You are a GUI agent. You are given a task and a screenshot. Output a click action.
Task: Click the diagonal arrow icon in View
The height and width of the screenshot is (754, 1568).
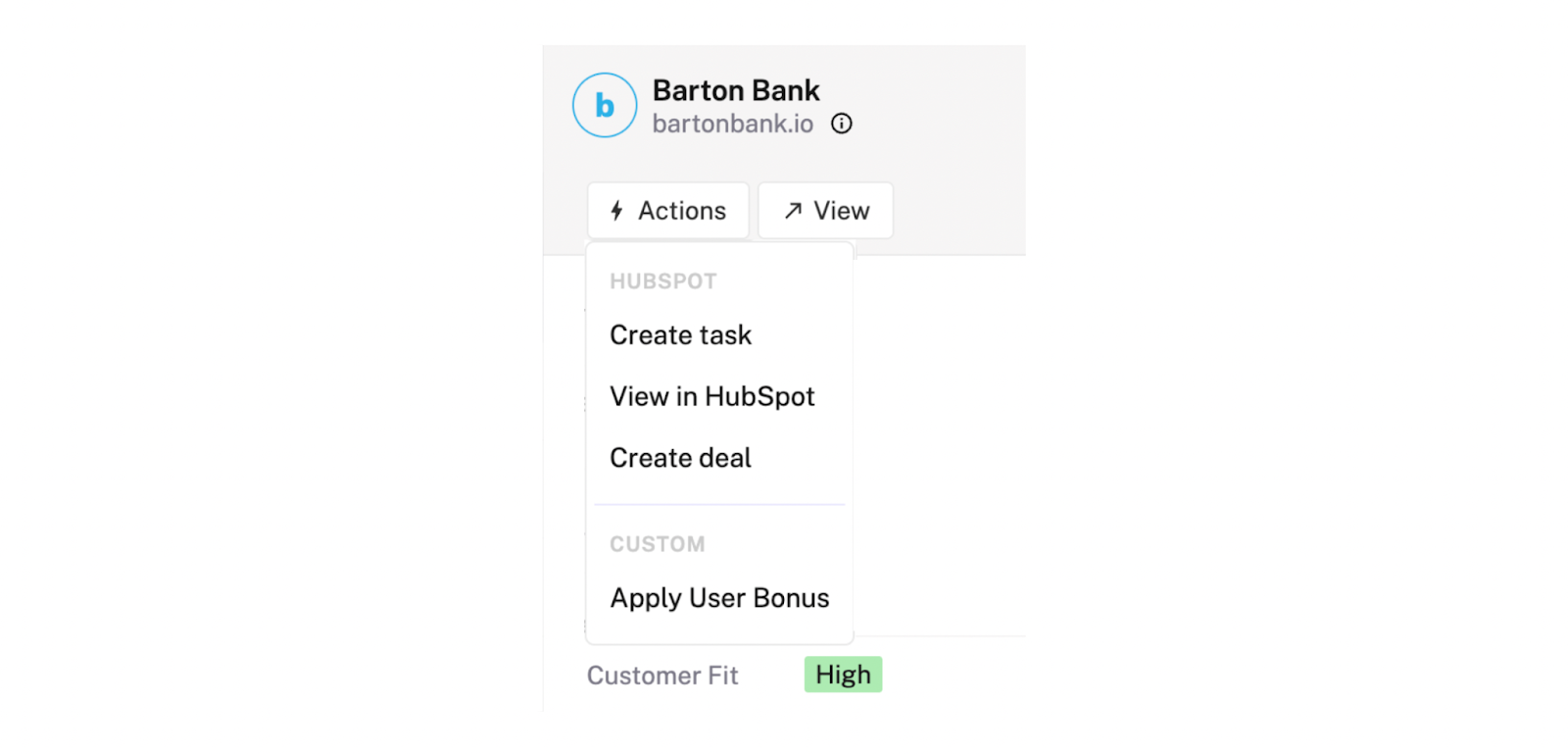click(x=793, y=211)
